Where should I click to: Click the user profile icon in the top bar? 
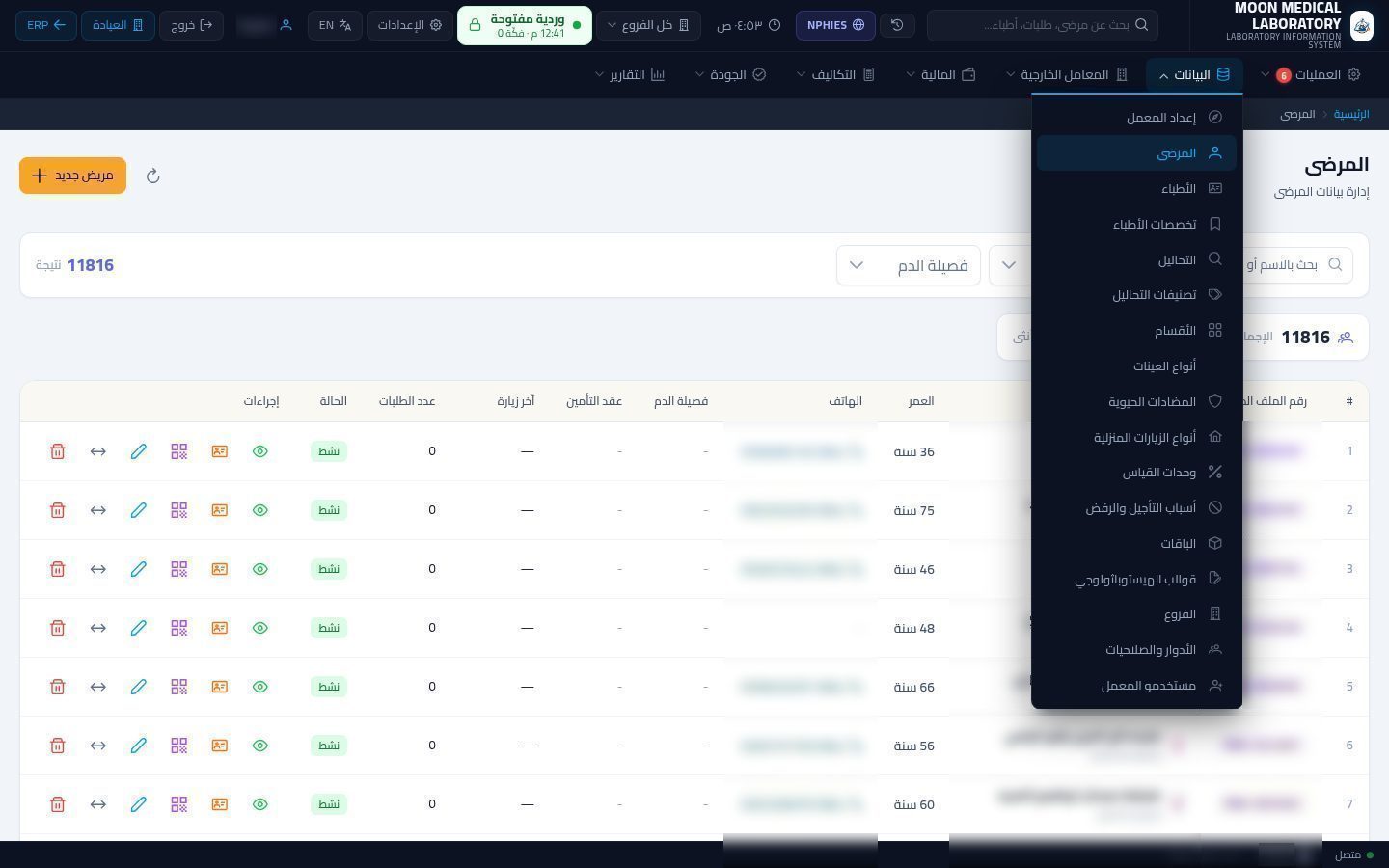coord(286,25)
